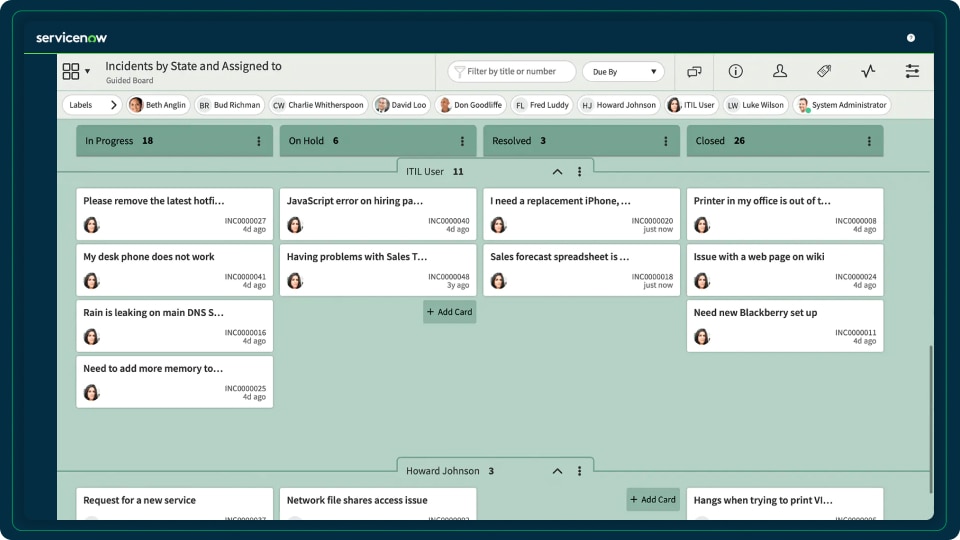Open board settings sliders icon
The width and height of the screenshot is (960, 540).
912,71
